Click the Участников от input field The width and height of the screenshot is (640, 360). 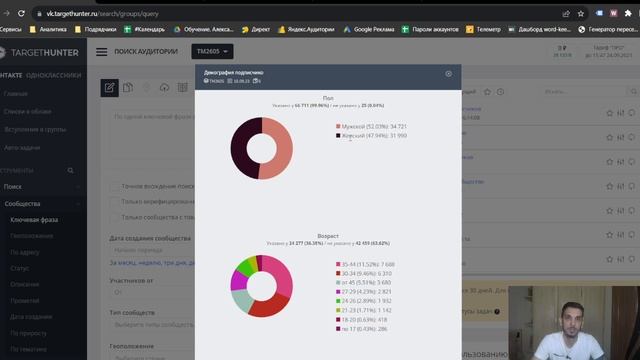[x=152, y=292]
